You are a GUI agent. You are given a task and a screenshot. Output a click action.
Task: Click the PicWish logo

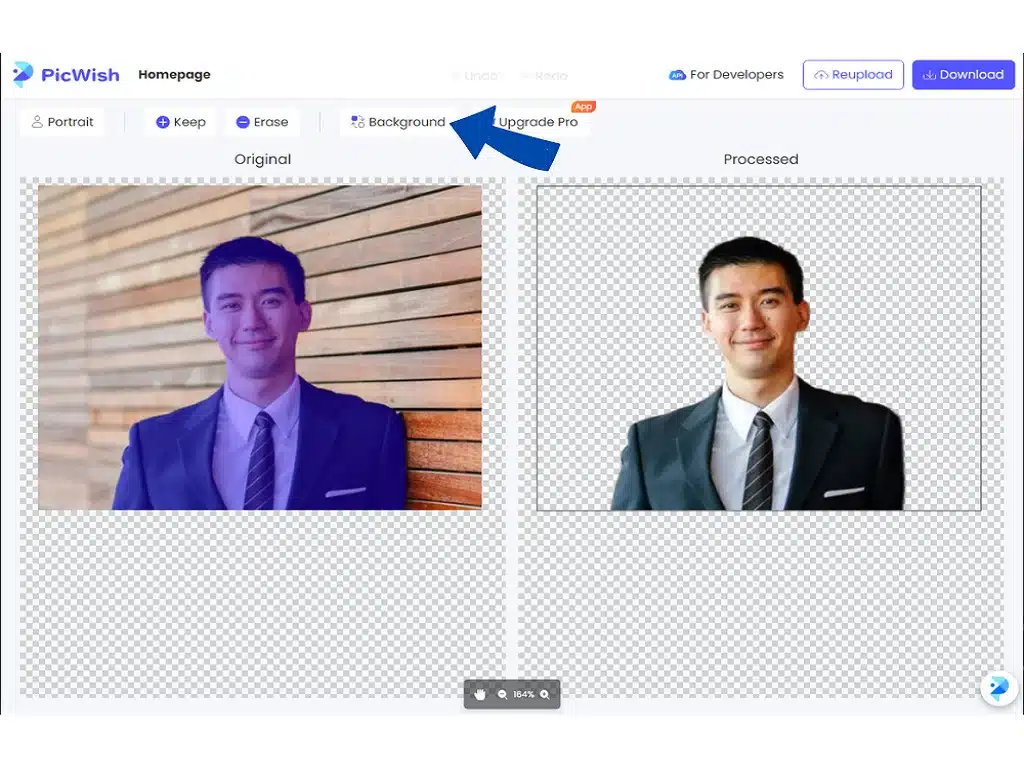(x=66, y=74)
